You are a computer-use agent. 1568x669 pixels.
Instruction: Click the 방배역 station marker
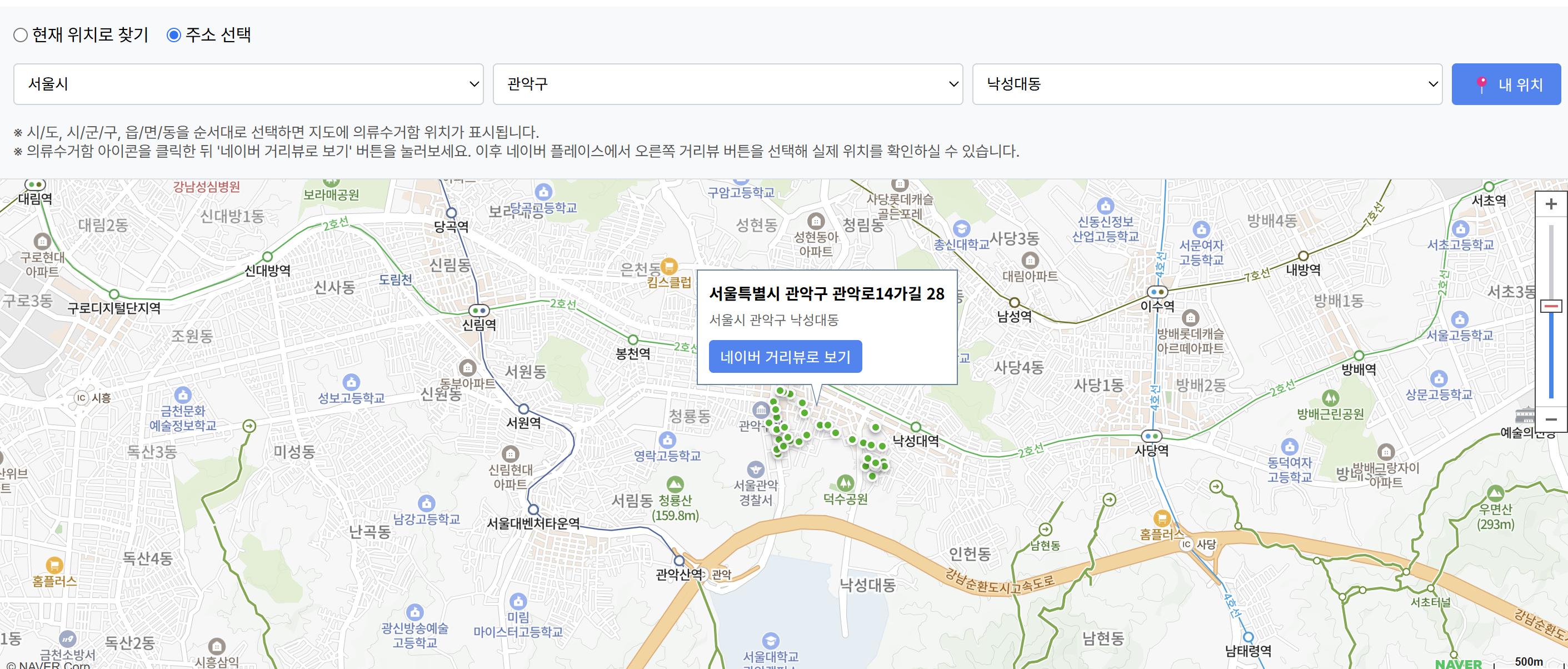[1359, 356]
